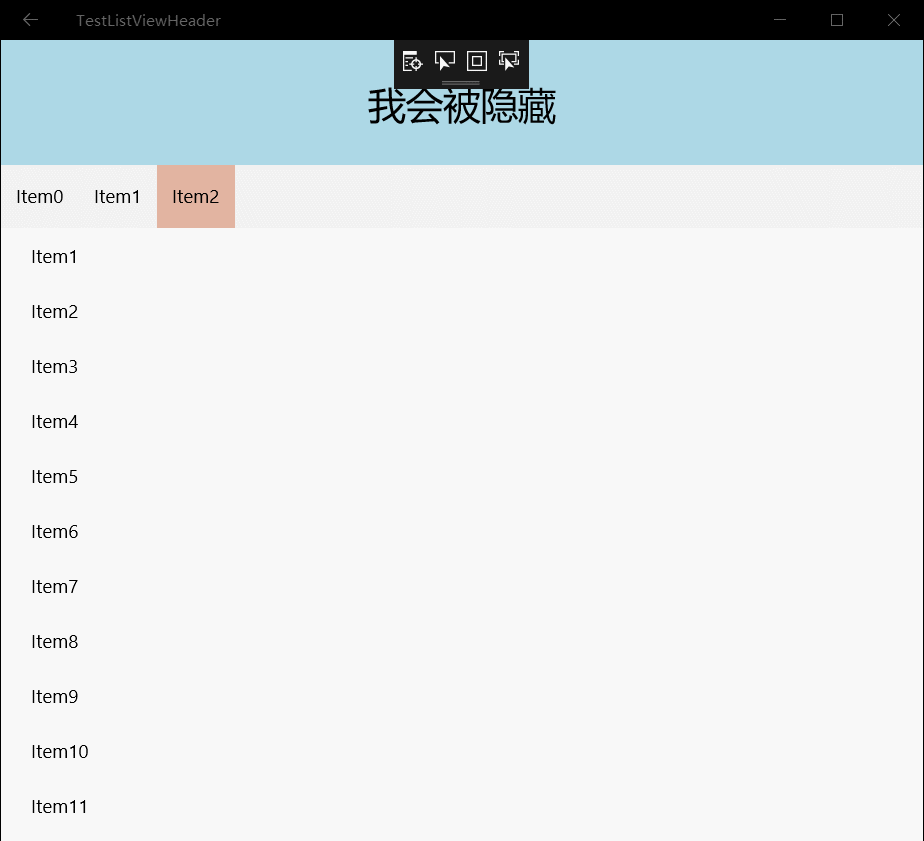The image size is (924, 841).
Task: Toggle track focused element icon
Action: (509, 61)
